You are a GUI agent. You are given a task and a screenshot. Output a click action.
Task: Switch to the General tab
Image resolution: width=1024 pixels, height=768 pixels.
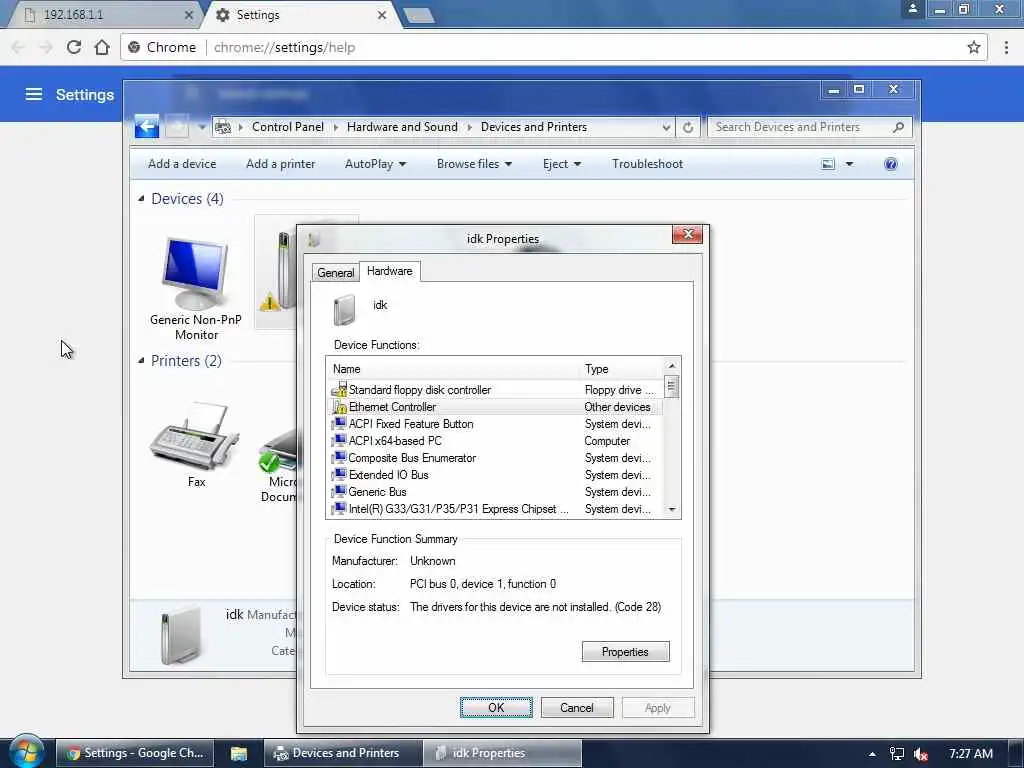(x=336, y=272)
